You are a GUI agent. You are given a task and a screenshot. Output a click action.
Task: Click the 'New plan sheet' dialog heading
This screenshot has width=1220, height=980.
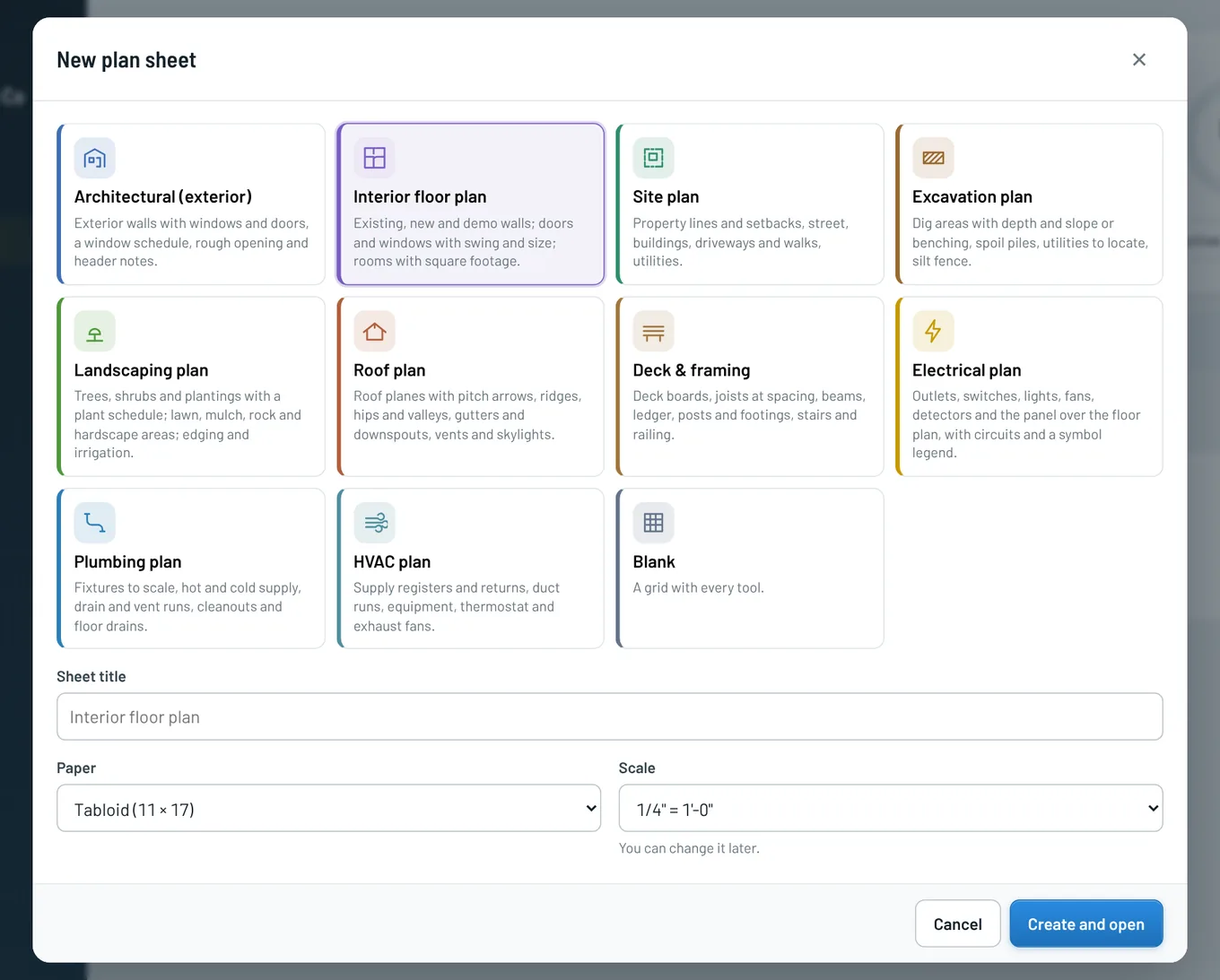pyautogui.click(x=126, y=60)
